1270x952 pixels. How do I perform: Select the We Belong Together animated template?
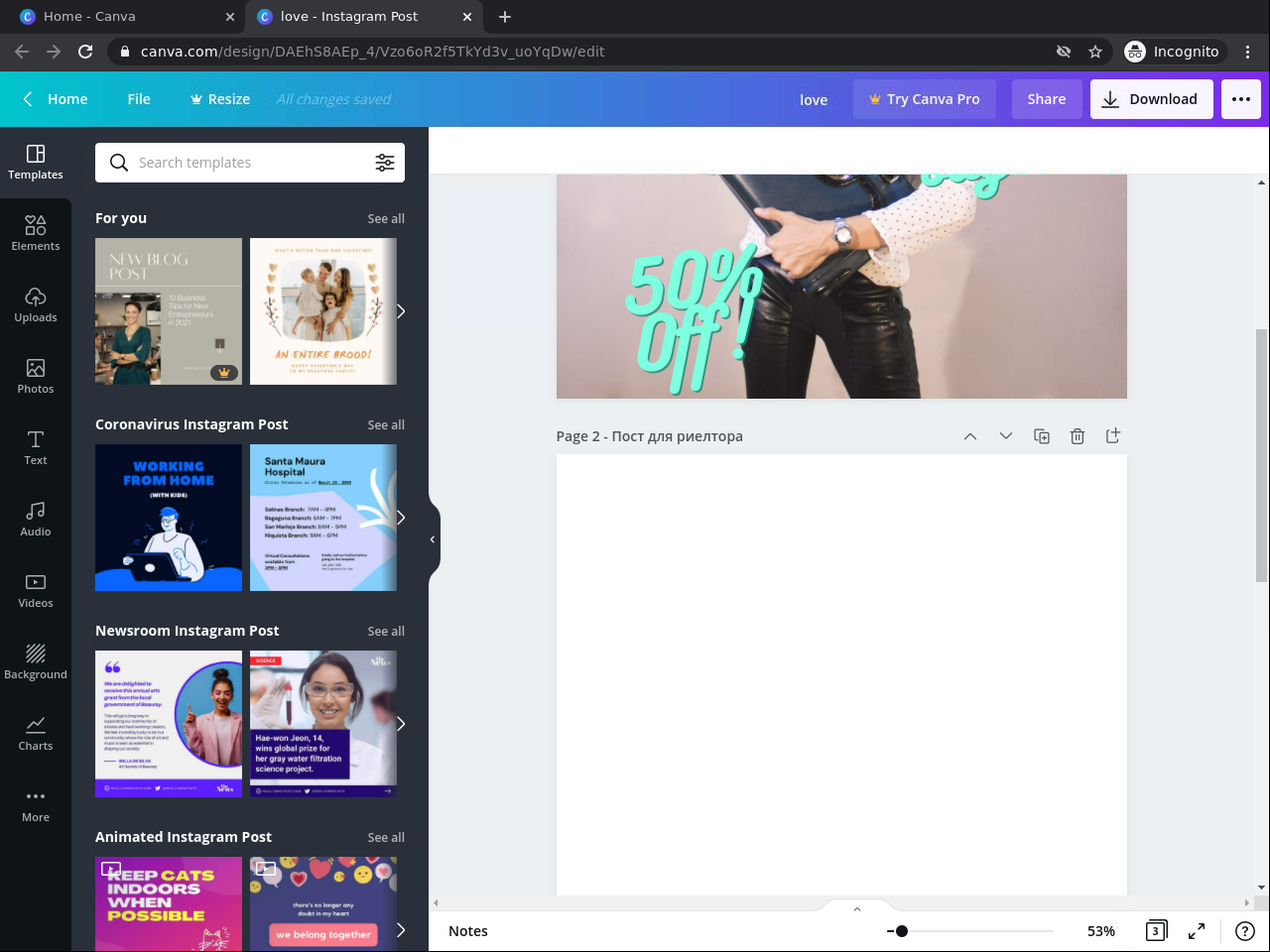(323, 904)
